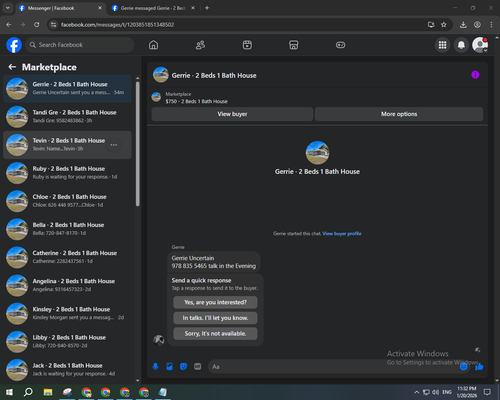Send quick reply 'Sorry, it's not available.'
Image resolution: width=500 pixels, height=400 pixels.
pos(215,333)
